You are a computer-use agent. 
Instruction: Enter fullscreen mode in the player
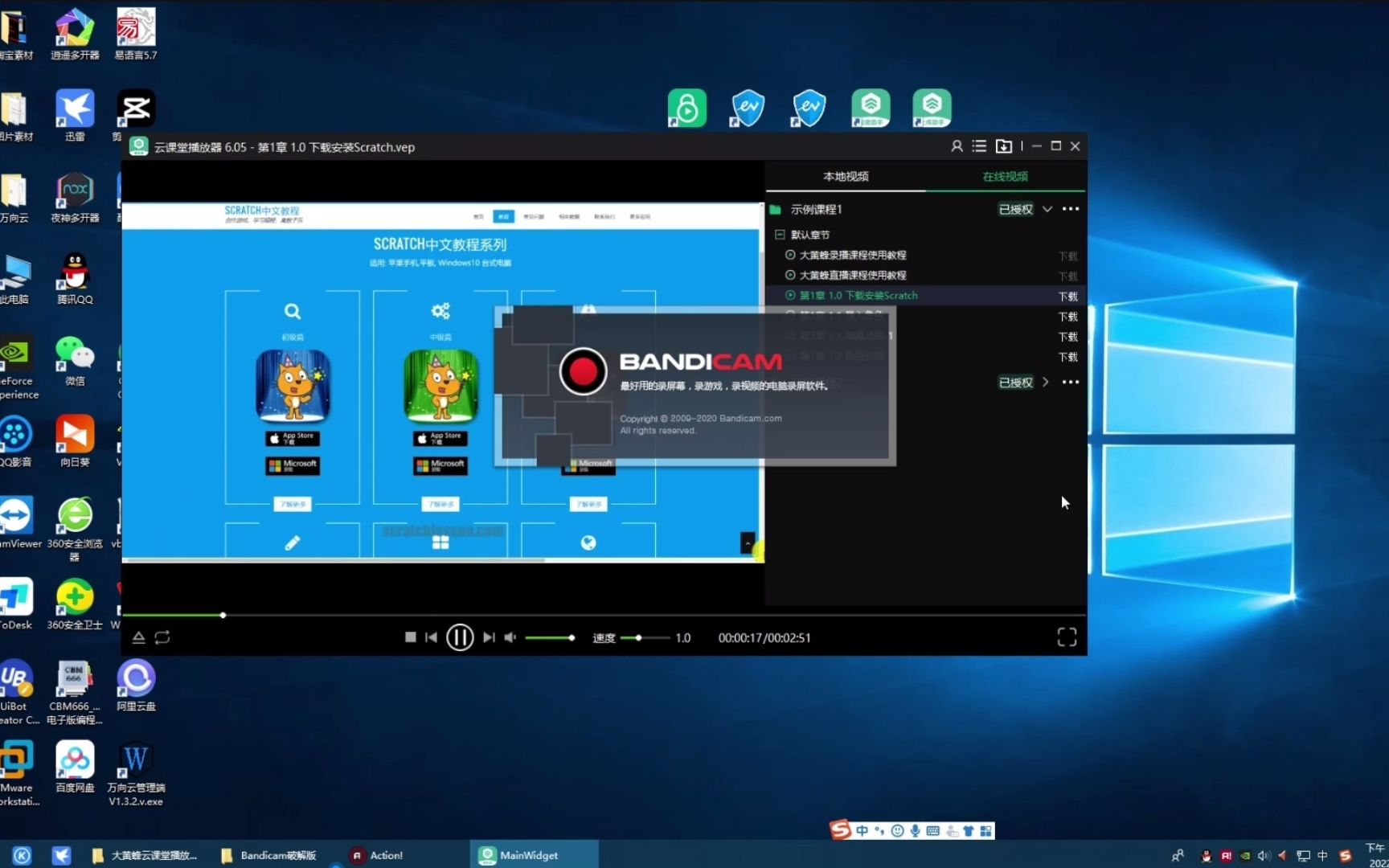click(x=1067, y=637)
